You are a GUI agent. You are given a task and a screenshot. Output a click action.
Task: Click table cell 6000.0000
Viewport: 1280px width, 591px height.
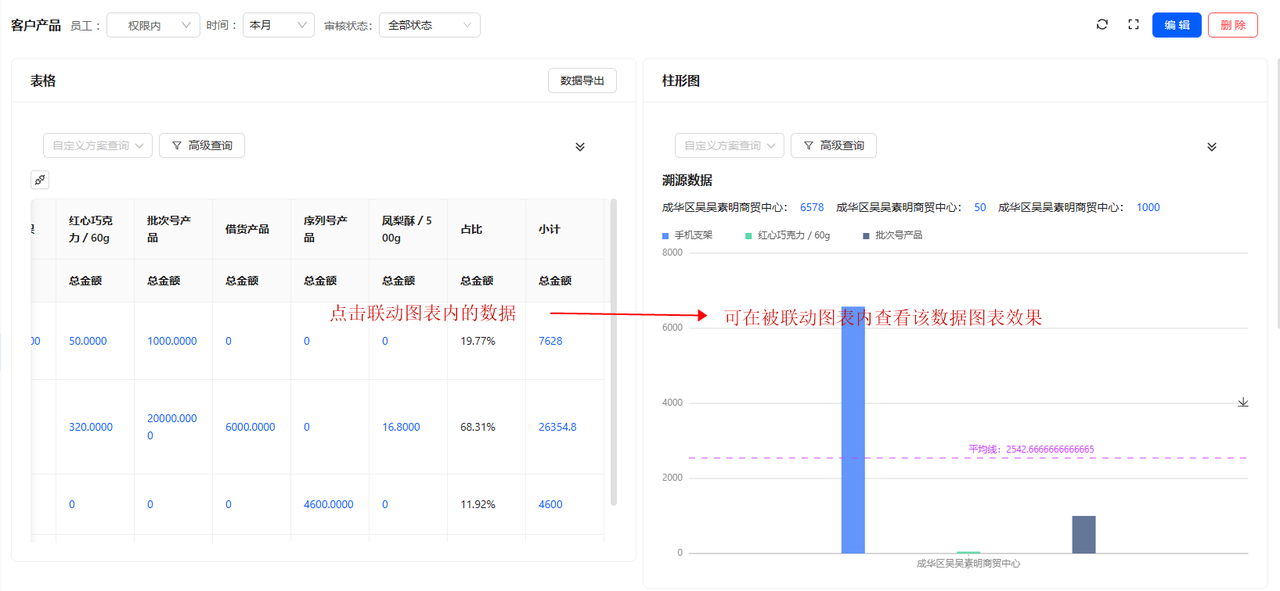tap(251, 427)
